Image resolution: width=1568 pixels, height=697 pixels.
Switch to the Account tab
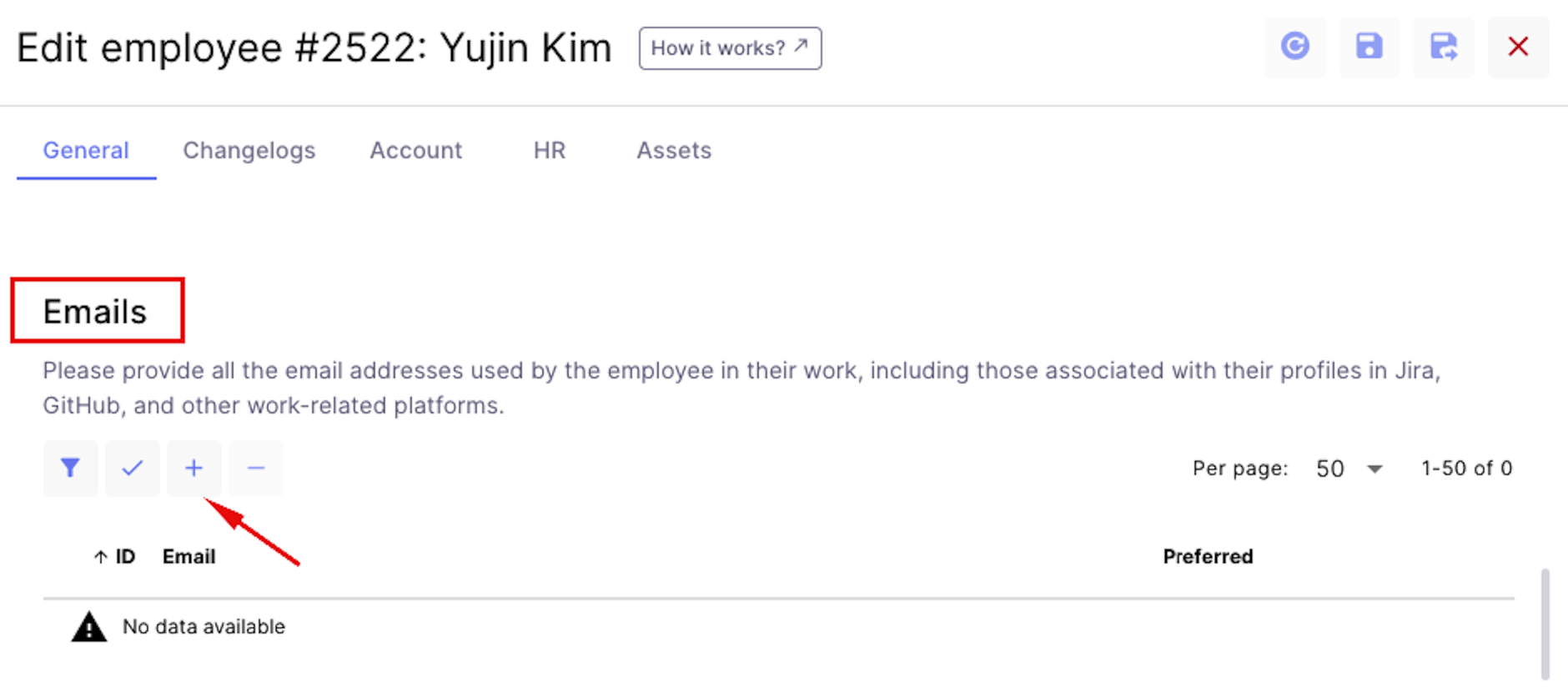coord(415,150)
